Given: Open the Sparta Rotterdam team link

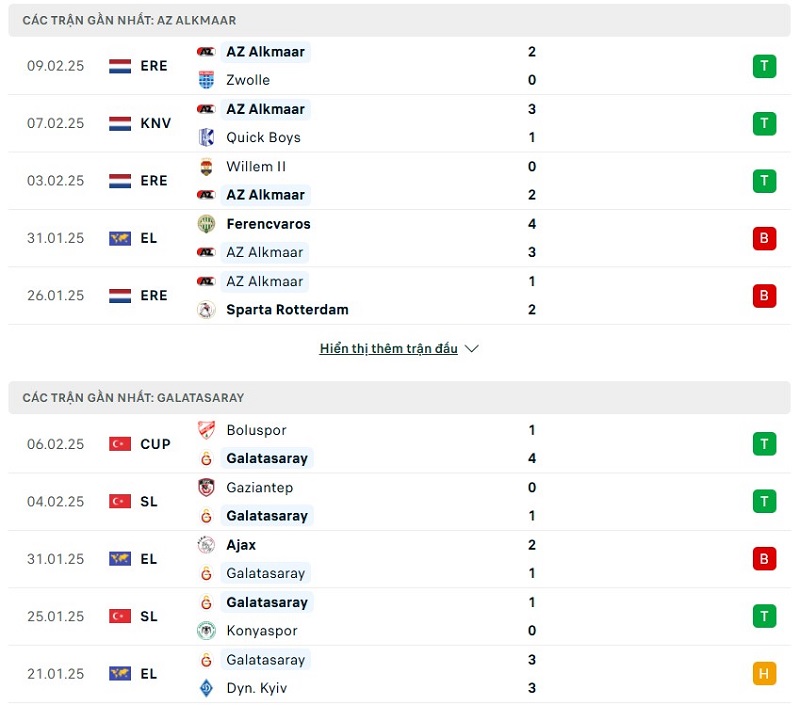Looking at the screenshot, I should click(x=287, y=310).
